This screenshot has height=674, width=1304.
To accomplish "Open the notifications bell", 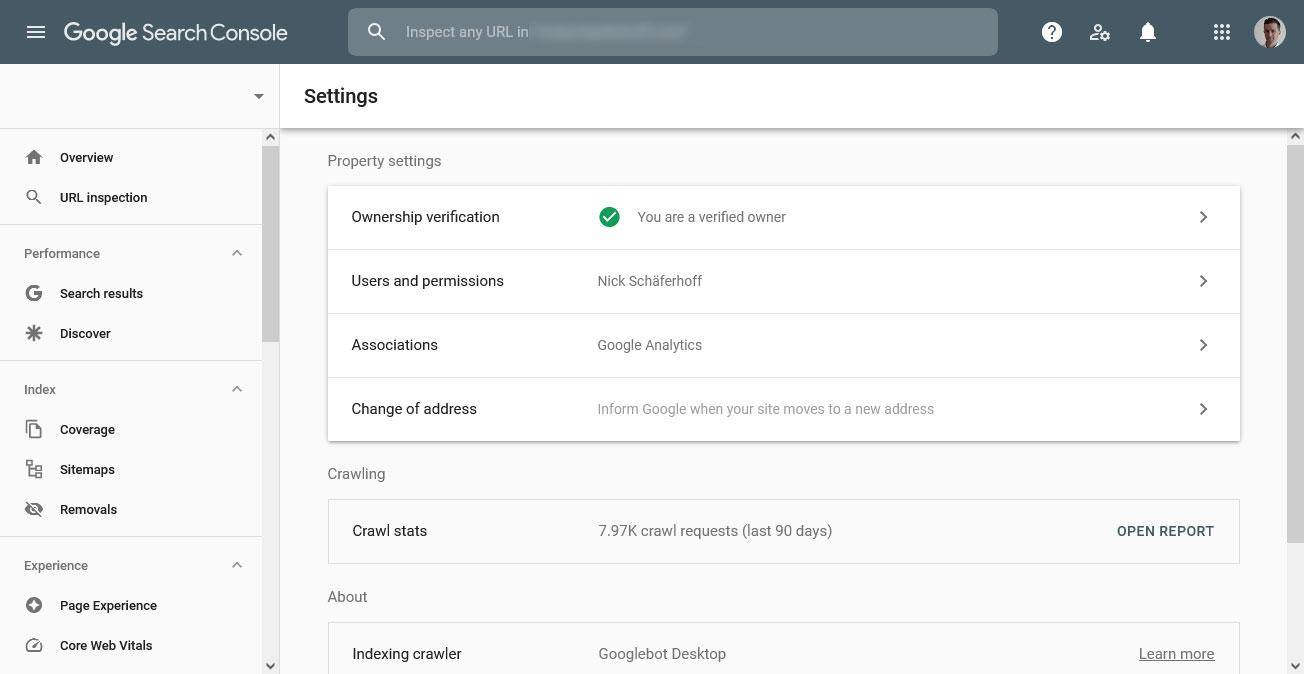I will coord(1148,32).
